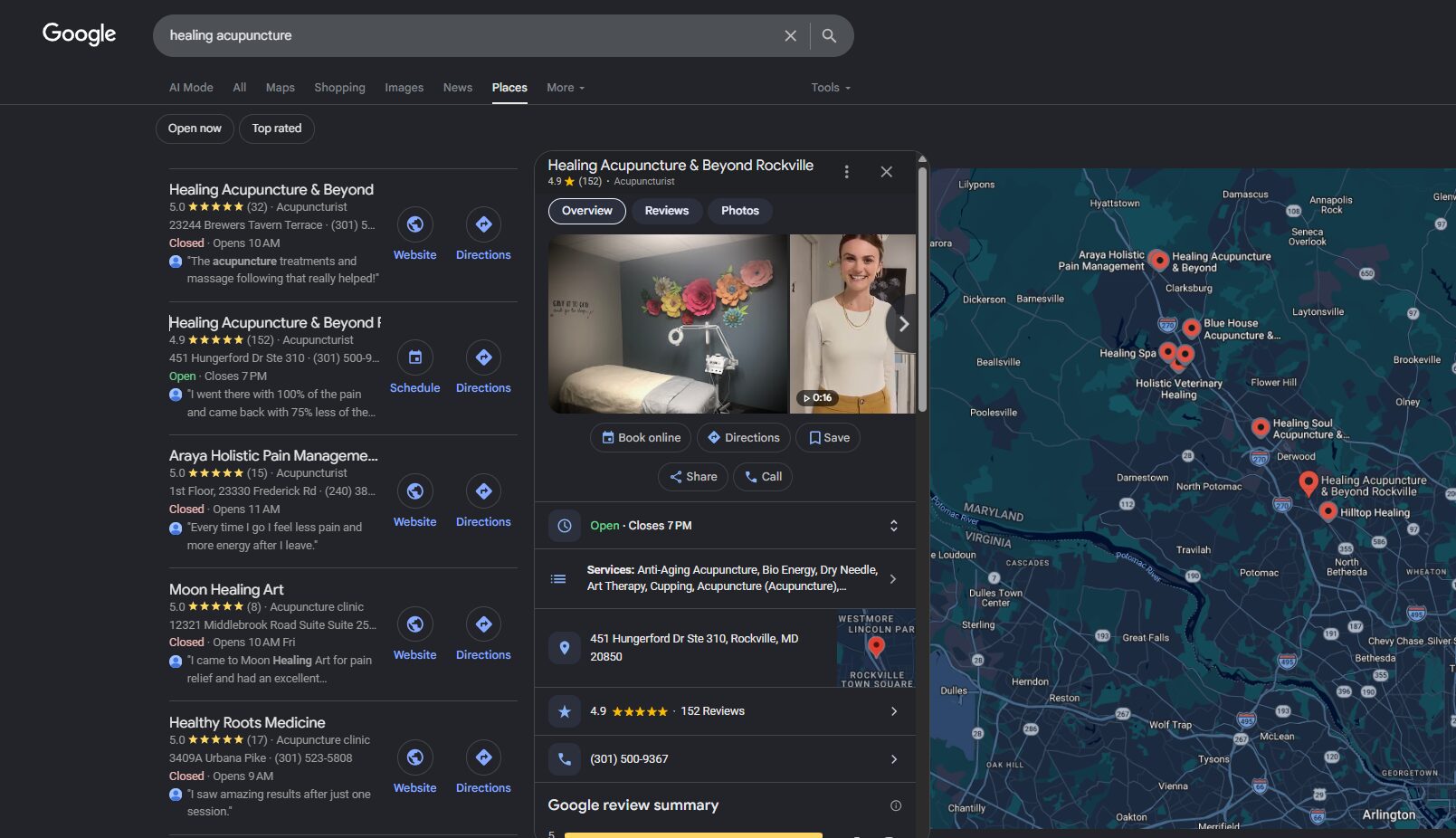Open Araya Holistic Pain Management result title
Screen dimensions: 1456x838
click(x=273, y=456)
